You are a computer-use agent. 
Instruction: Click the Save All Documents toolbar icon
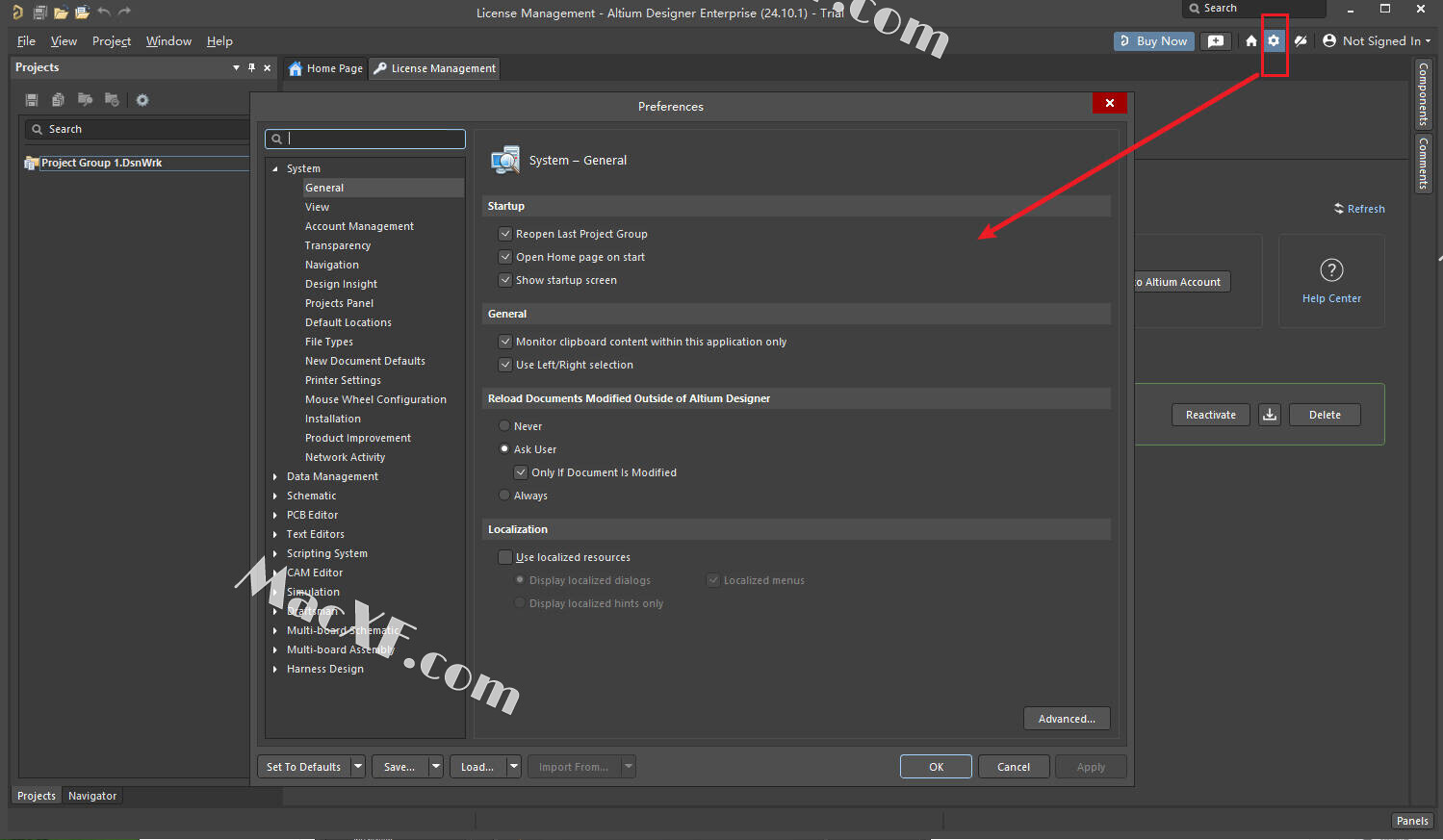(x=39, y=13)
